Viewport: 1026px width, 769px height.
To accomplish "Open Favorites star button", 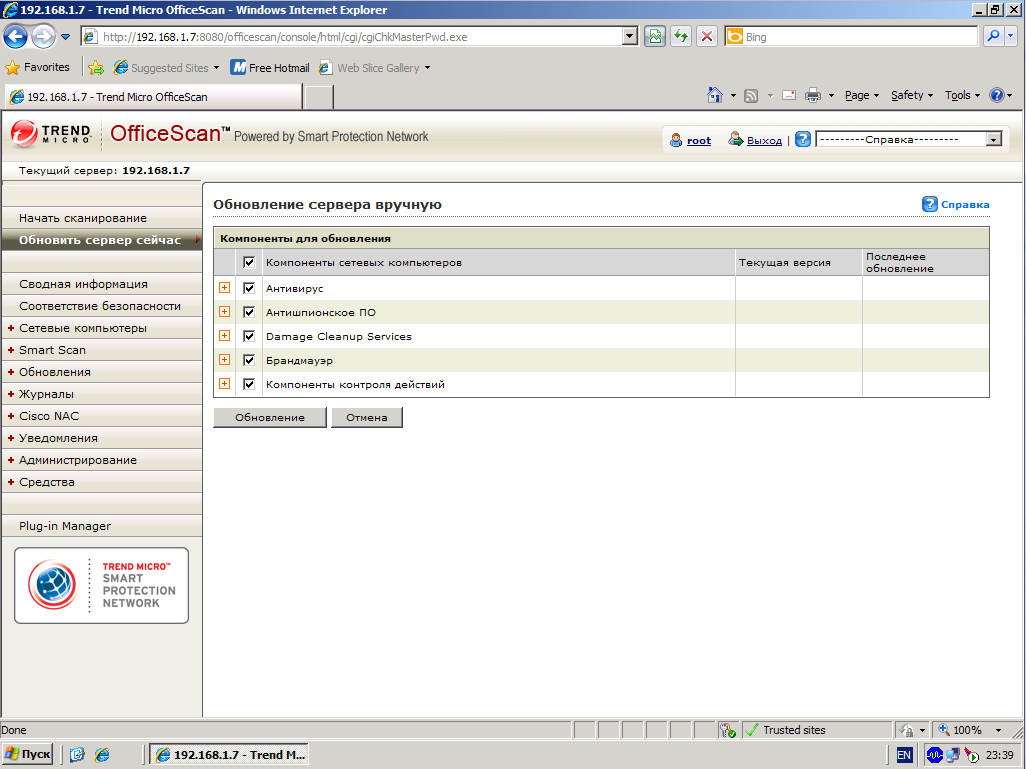I will coord(37,67).
